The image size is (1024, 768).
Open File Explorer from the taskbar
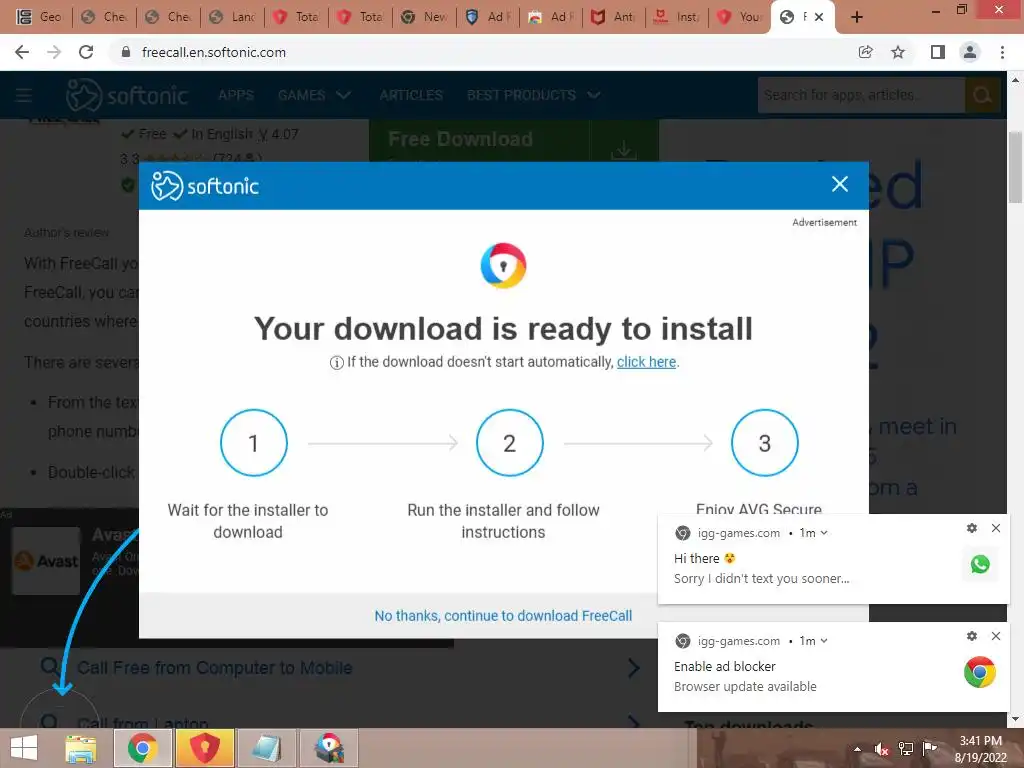80,748
